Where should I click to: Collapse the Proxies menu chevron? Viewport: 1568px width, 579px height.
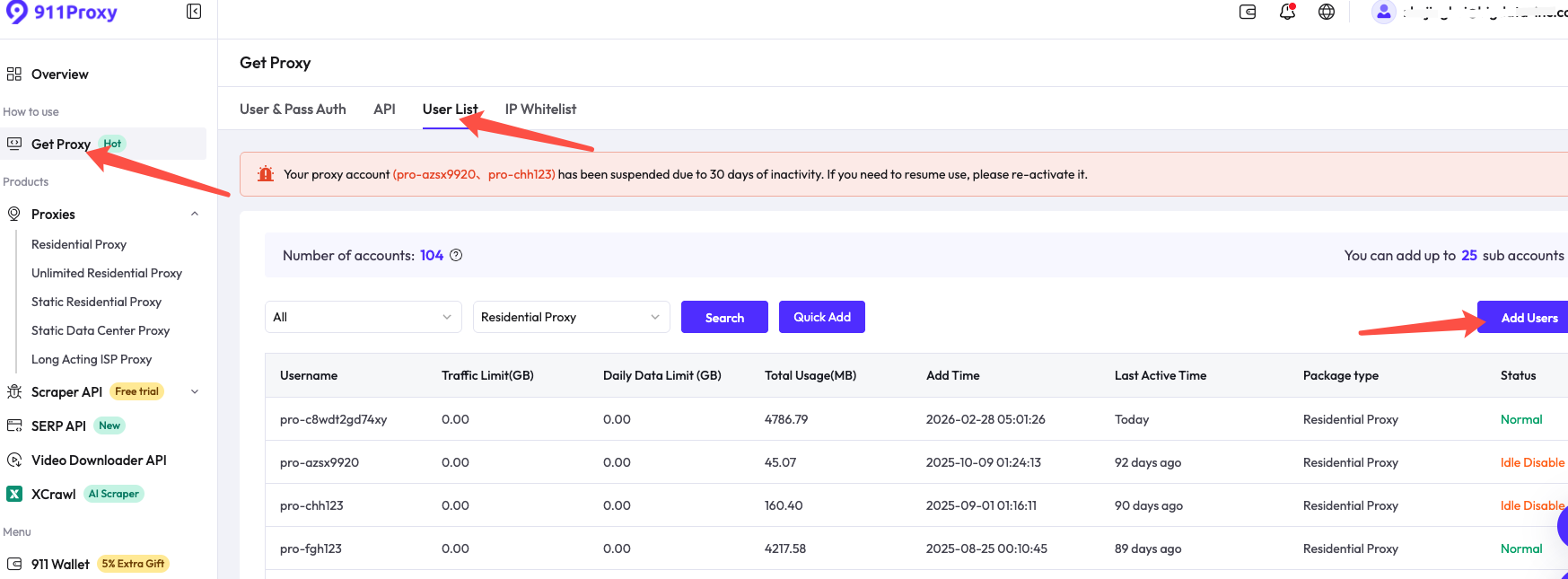tap(195, 214)
